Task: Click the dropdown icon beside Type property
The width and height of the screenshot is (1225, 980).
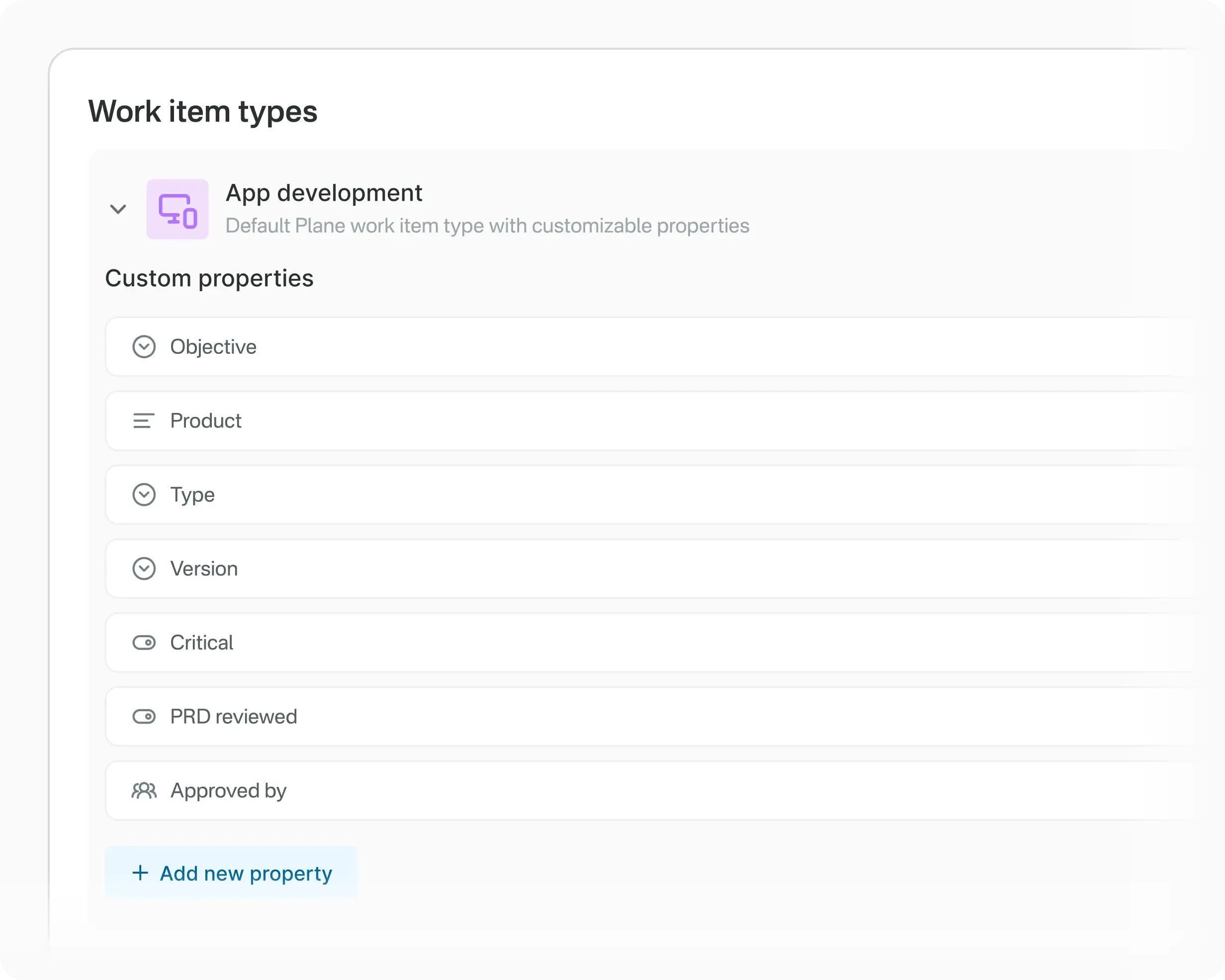Action: 144,494
